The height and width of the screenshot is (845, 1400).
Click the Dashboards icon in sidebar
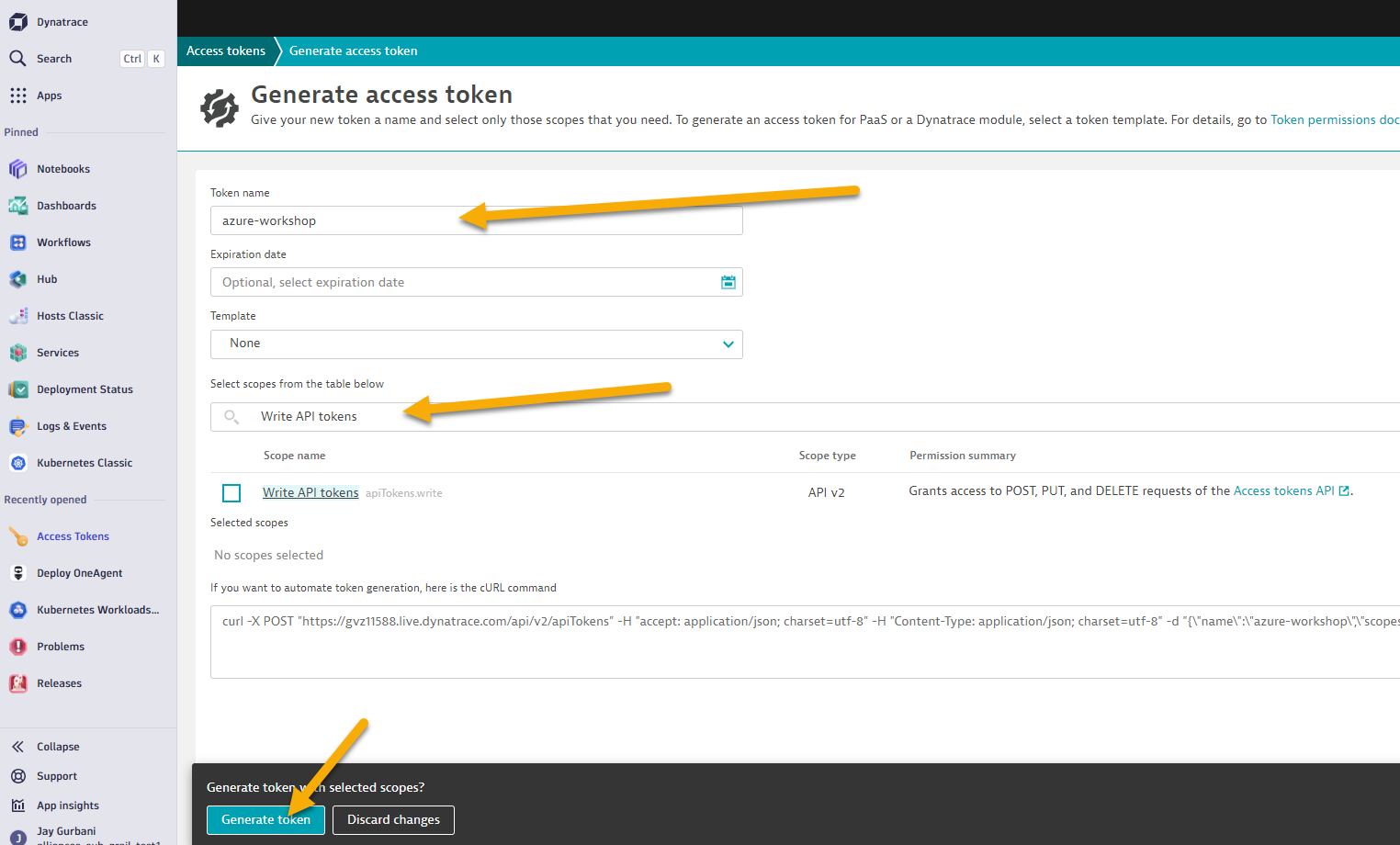18,206
